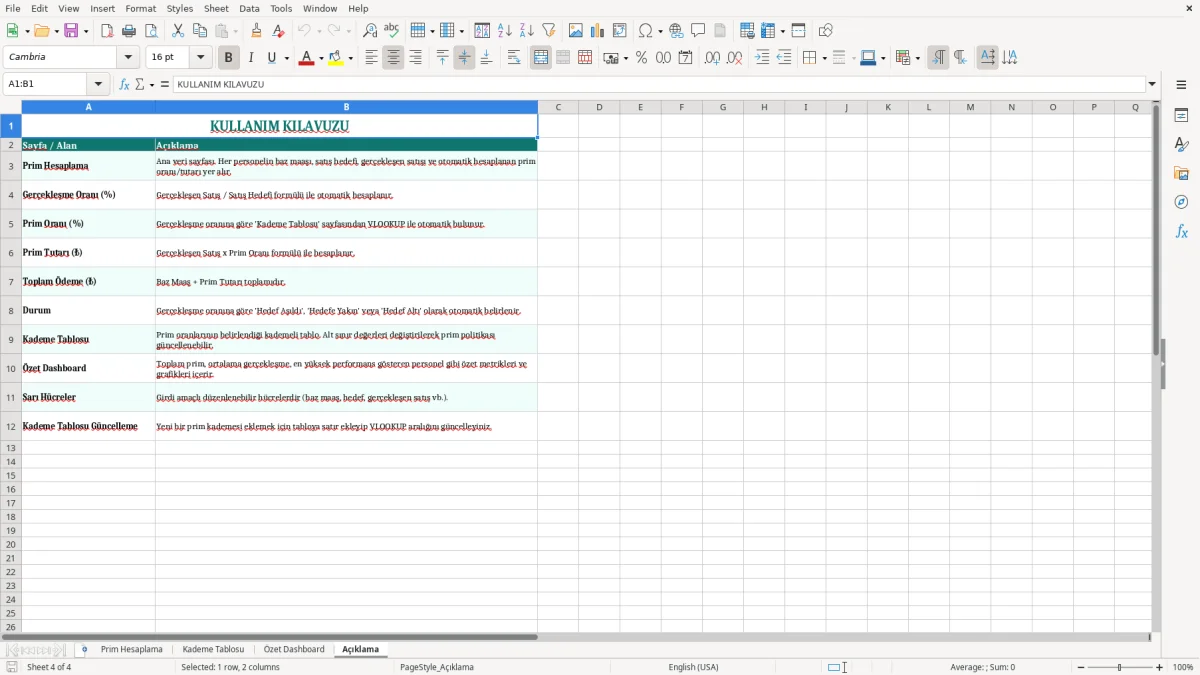Select column C header
The width and height of the screenshot is (1200, 675).
[x=558, y=107]
